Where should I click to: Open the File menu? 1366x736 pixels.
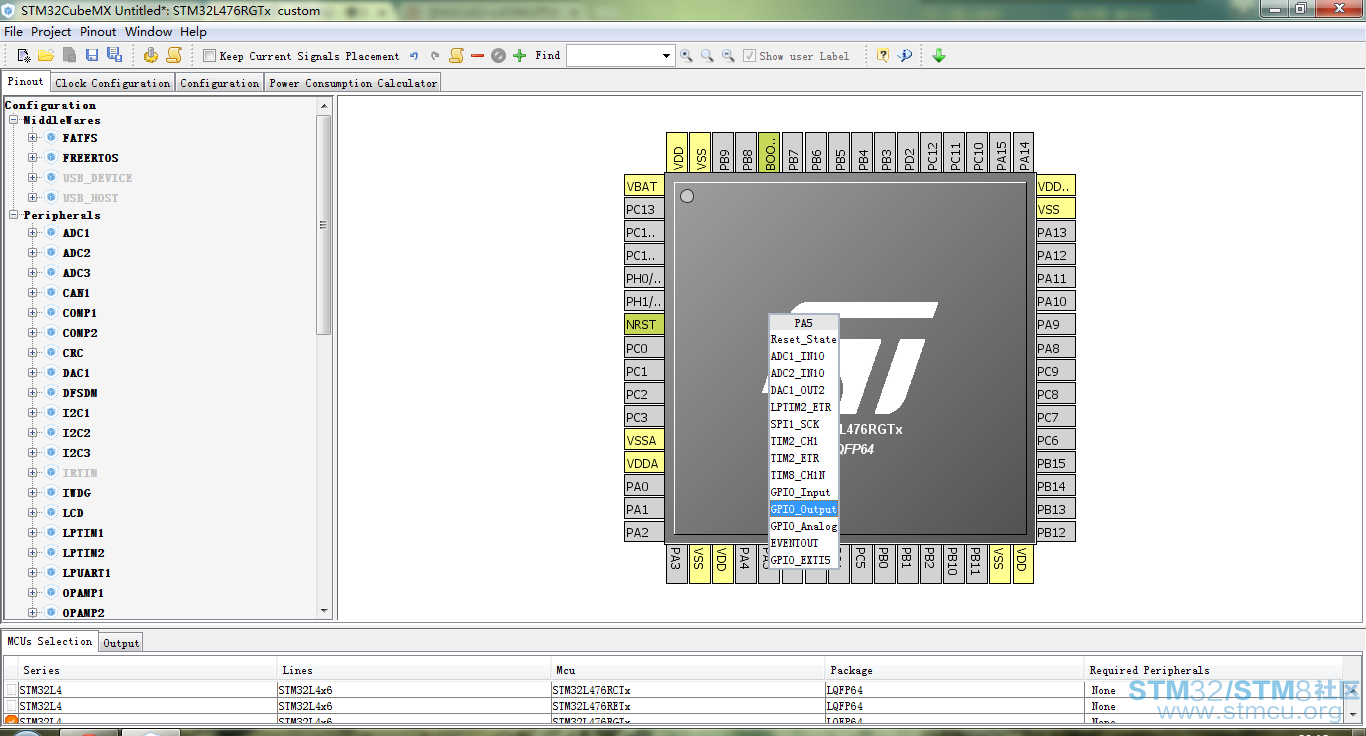click(13, 32)
